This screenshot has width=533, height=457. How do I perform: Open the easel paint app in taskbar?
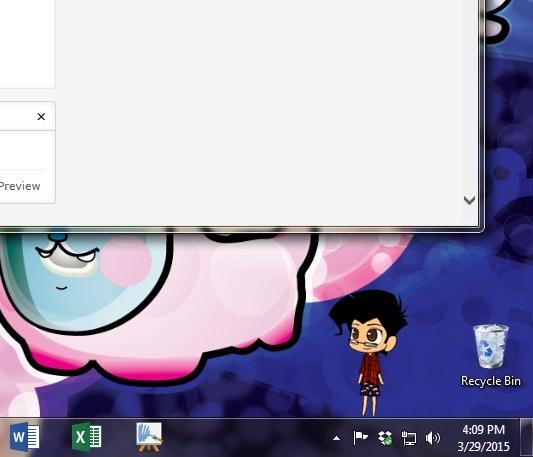click(149, 437)
